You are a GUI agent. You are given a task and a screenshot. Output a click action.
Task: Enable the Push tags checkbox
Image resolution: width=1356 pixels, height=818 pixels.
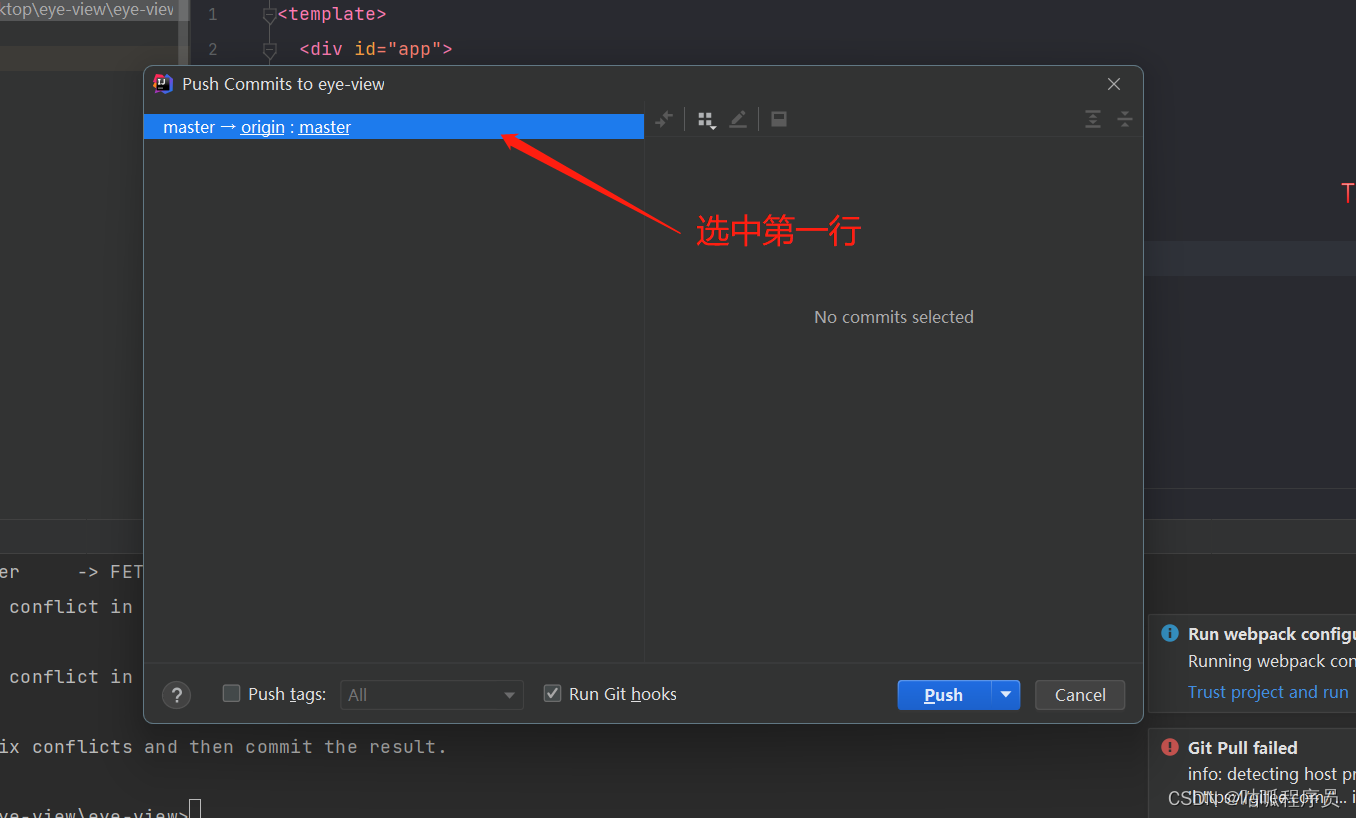click(x=231, y=693)
